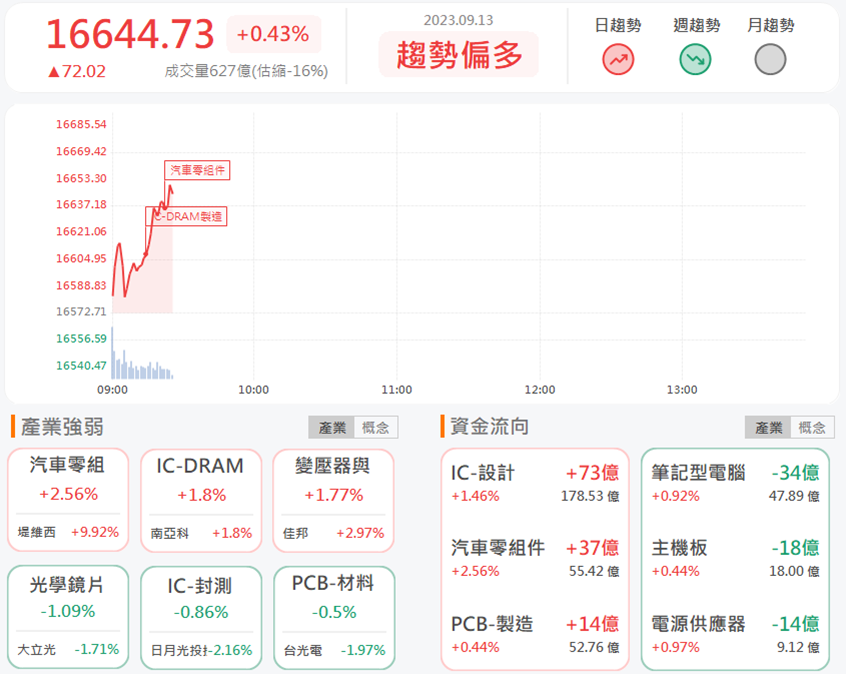Select the 產業 tab in 產業強弱 panel
846x674 pixels.
333,427
